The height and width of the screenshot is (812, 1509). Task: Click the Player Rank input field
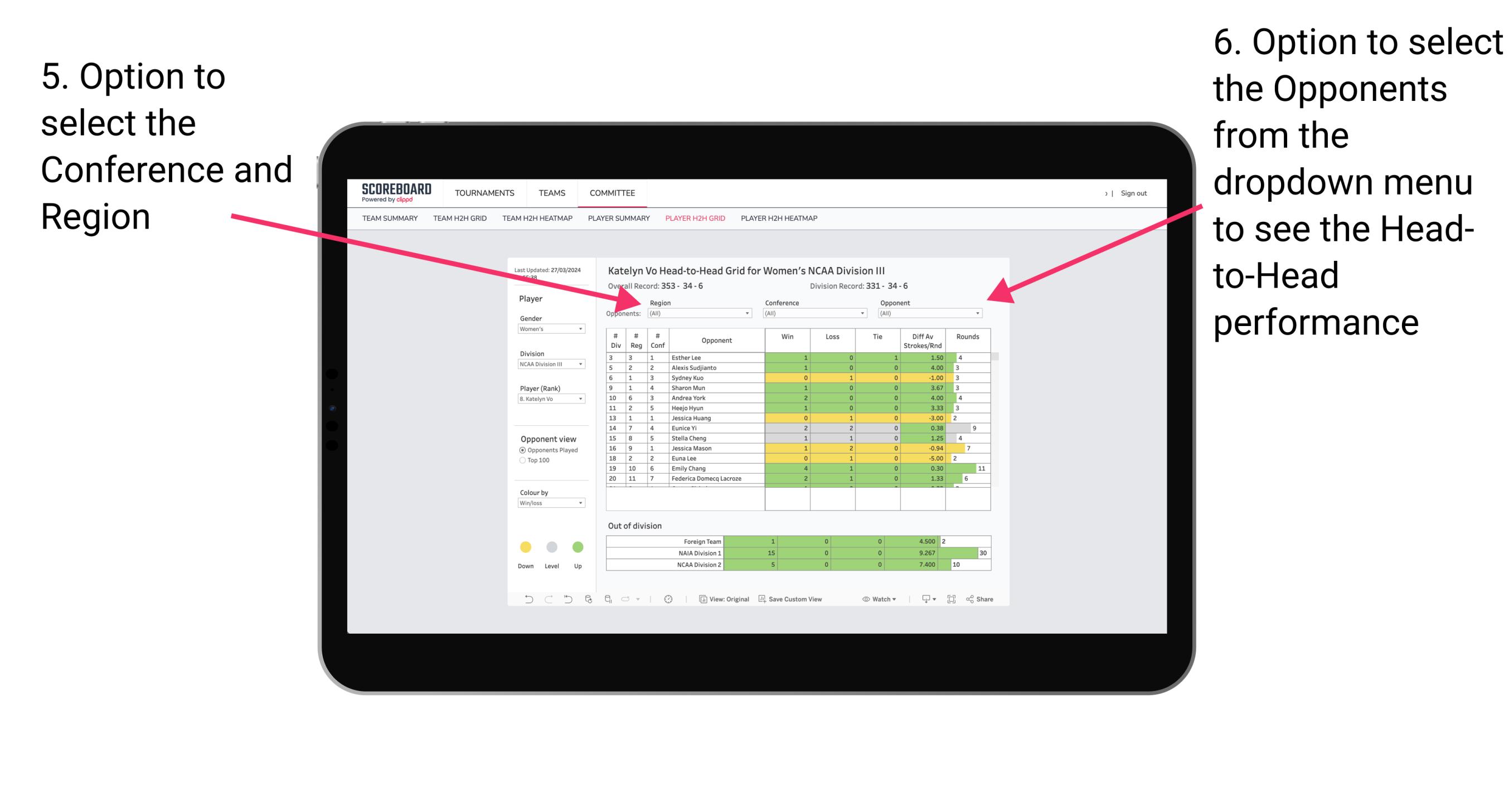click(x=548, y=400)
